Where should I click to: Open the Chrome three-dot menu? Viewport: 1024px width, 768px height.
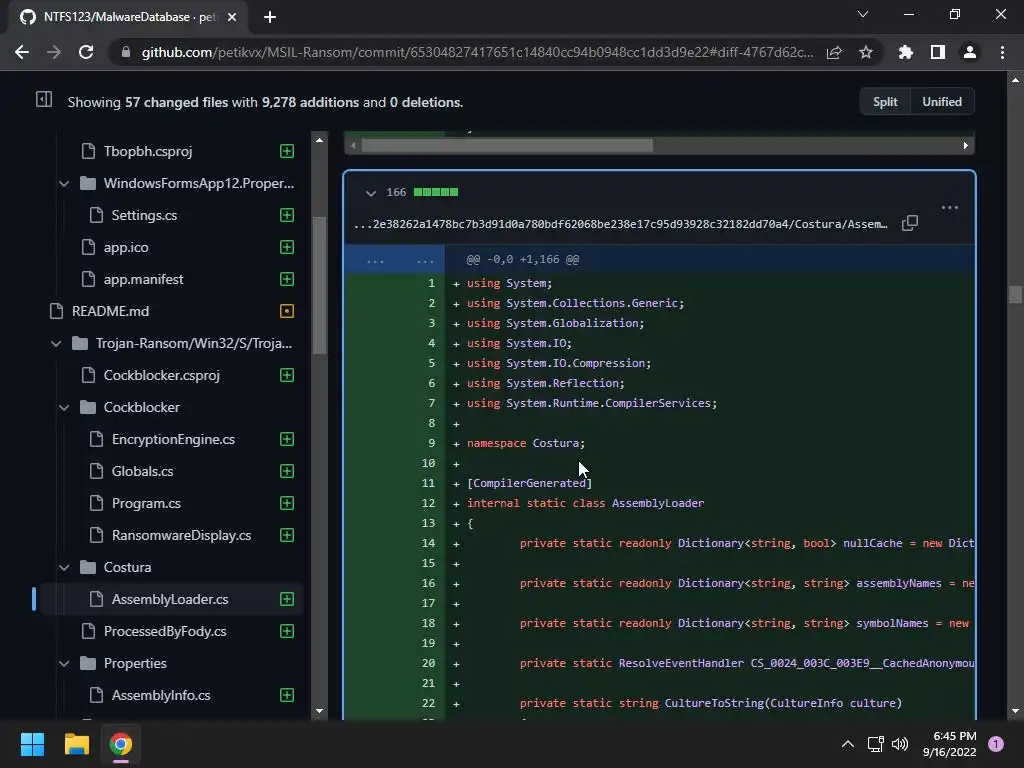coord(1002,52)
